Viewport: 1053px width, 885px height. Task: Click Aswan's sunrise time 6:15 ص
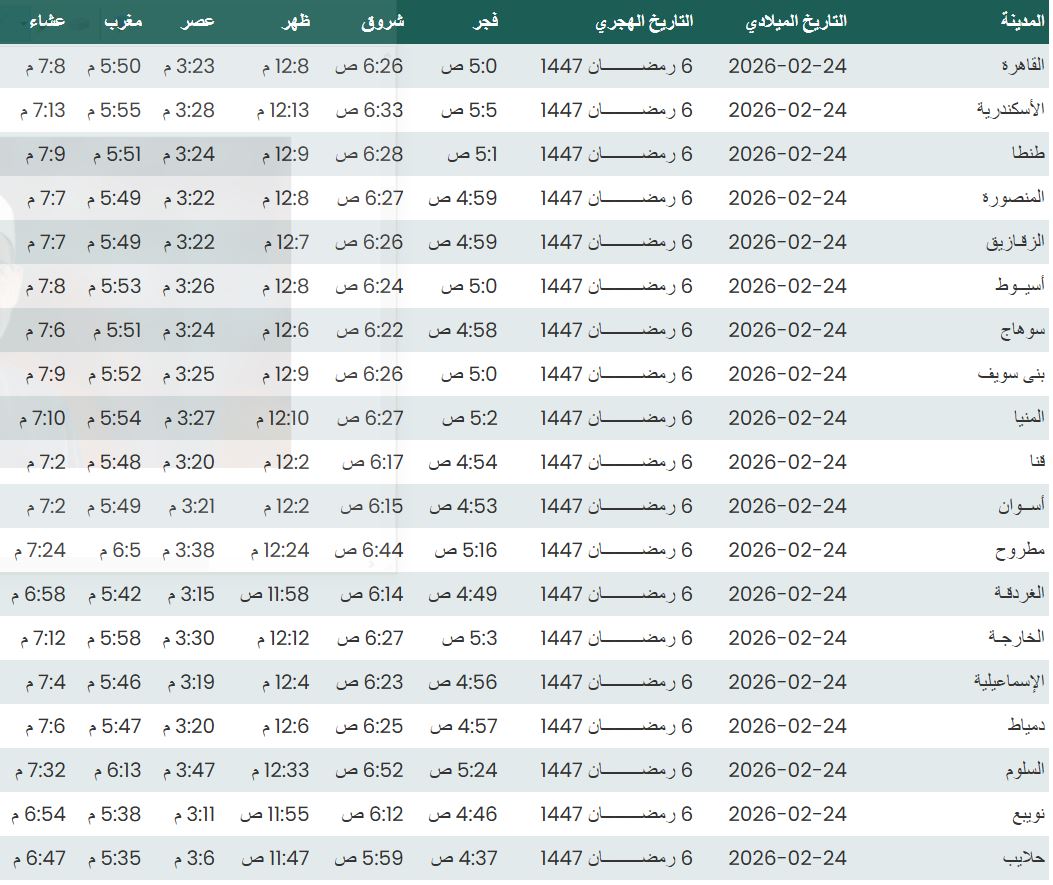[371, 506]
